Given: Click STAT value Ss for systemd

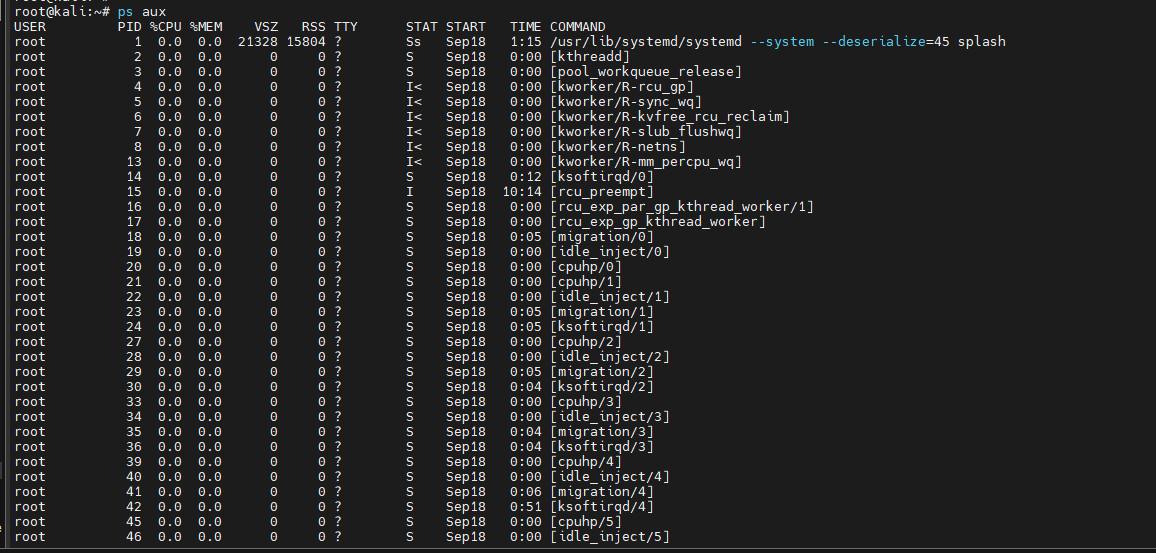Looking at the screenshot, I should tap(414, 41).
